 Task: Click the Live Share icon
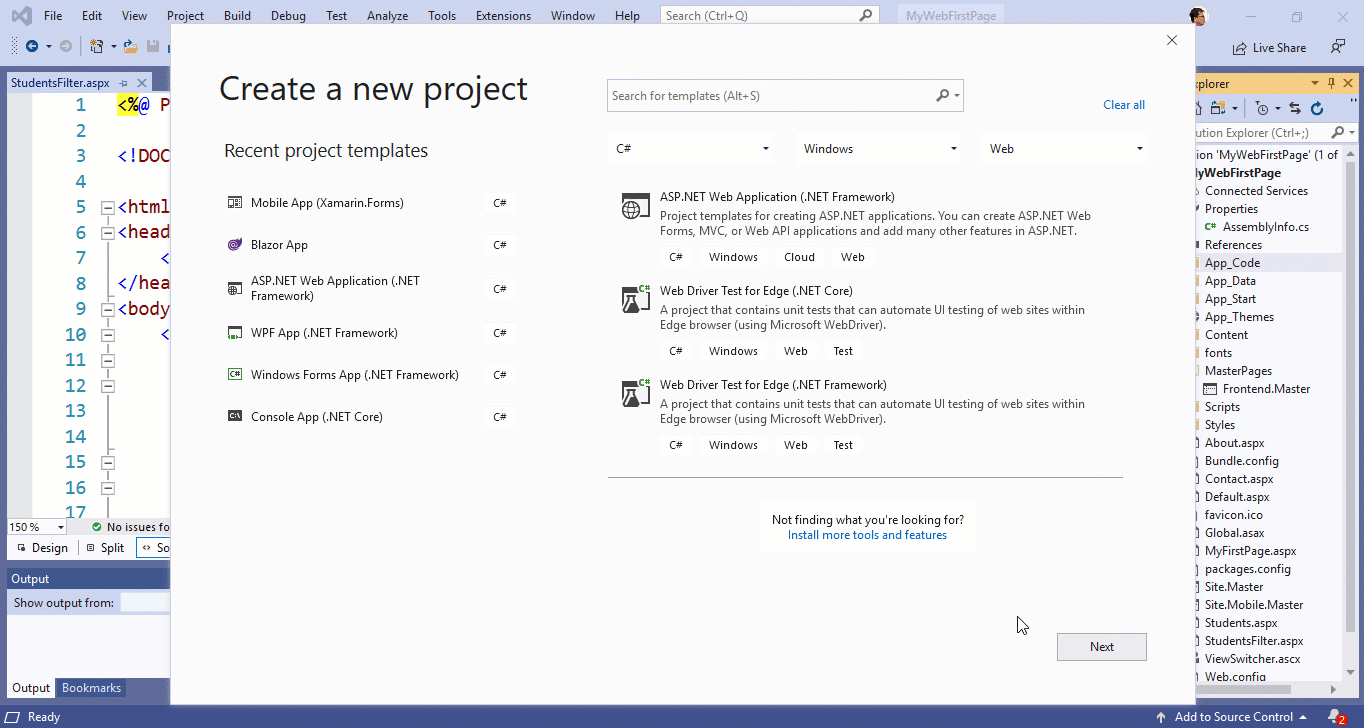pyautogui.click(x=1240, y=48)
